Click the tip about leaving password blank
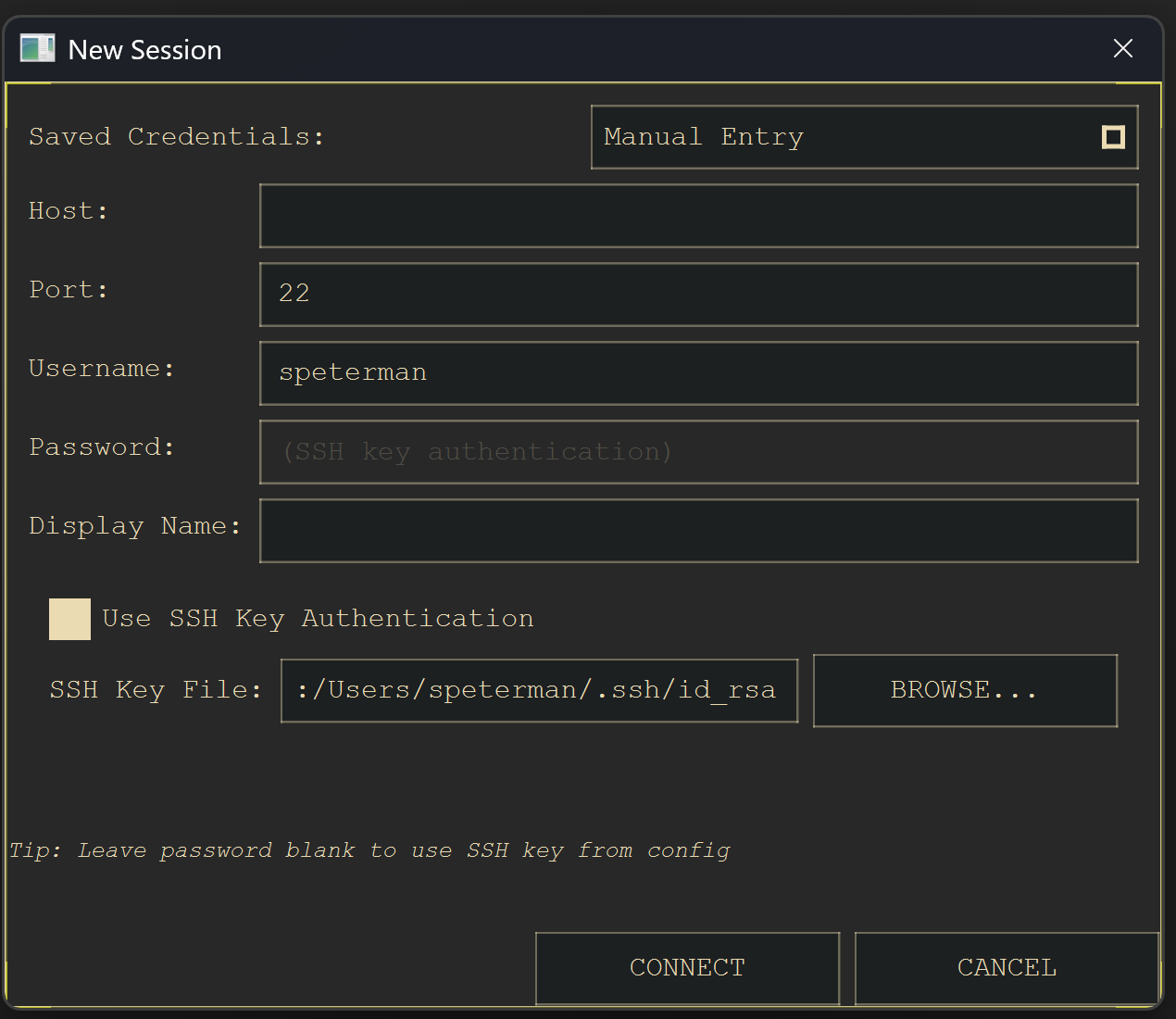 point(369,849)
